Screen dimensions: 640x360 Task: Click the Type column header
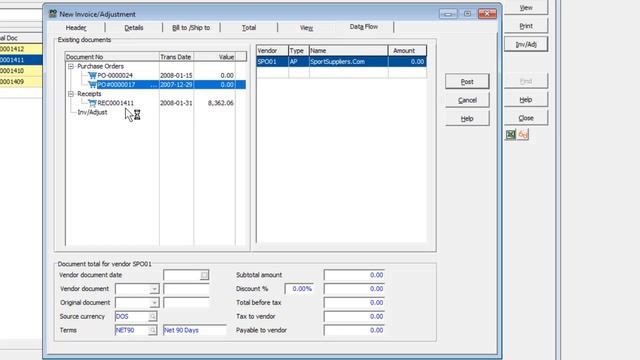[299, 51]
